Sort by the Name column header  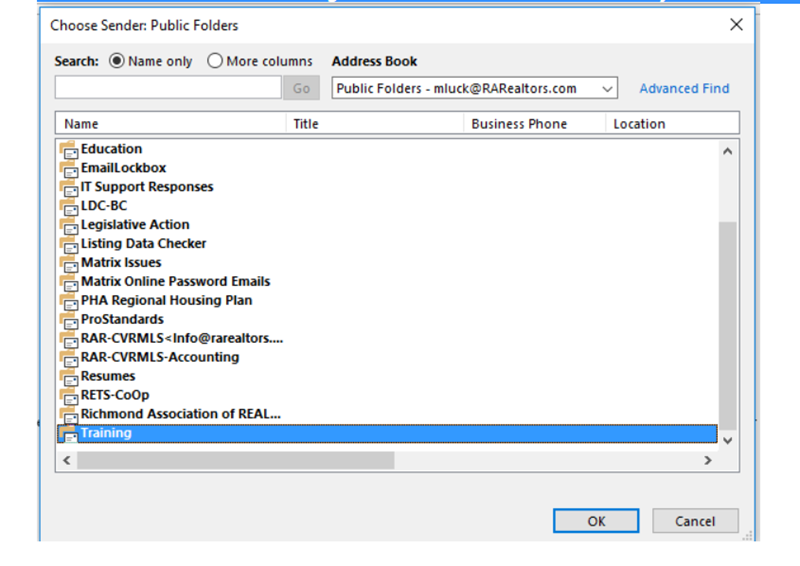pyautogui.click(x=171, y=124)
